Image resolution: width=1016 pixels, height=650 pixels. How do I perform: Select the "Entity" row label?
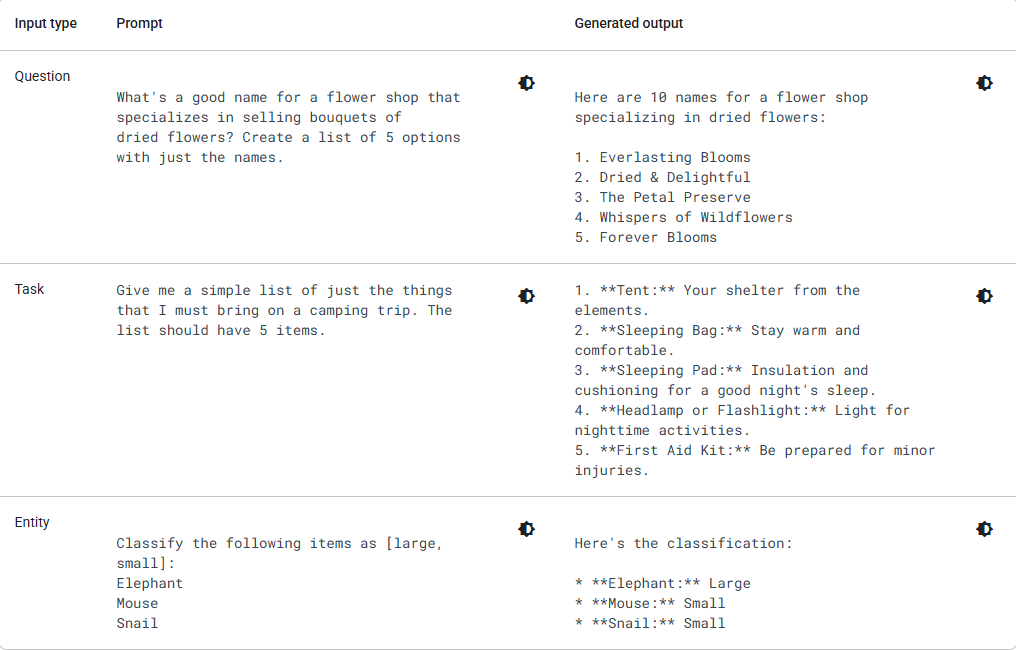[x=32, y=522]
